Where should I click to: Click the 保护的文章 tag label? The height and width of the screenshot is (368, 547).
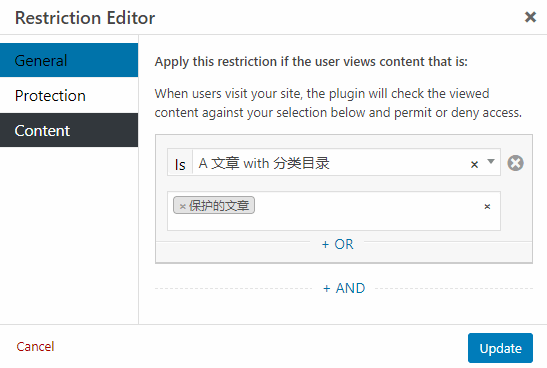point(219,206)
